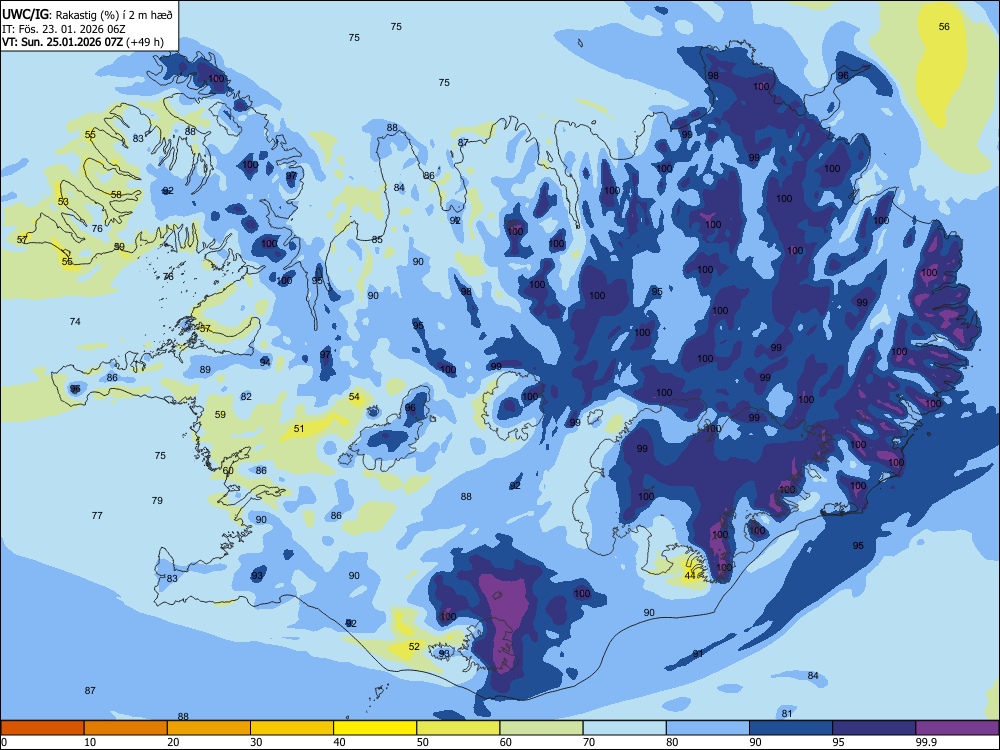Image resolution: width=1000 pixels, height=750 pixels.
Task: Click the dark orange 0–10 legend swatch
Action: (x=42, y=728)
